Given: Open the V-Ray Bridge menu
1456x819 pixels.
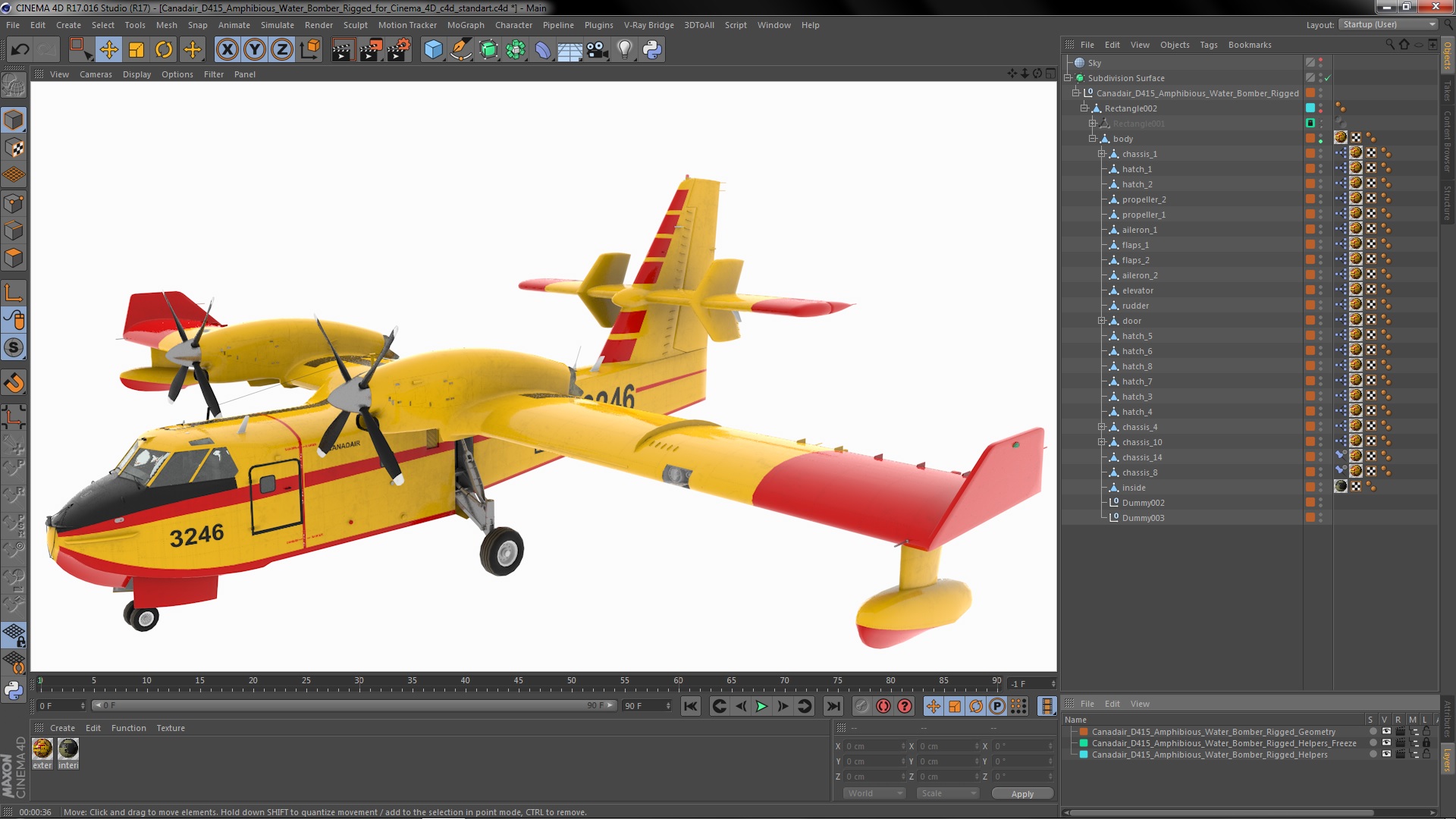Looking at the screenshot, I should [648, 25].
